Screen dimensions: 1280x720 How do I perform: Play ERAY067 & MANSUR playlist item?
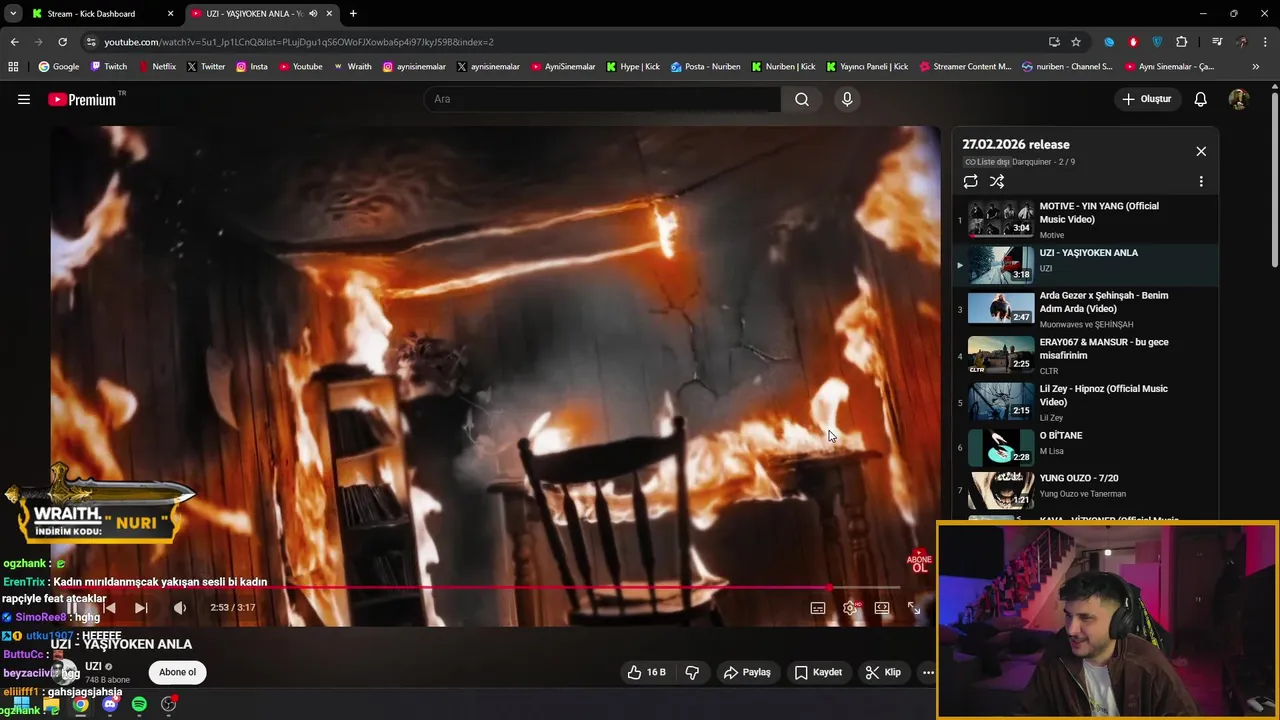pyautogui.click(x=1085, y=356)
